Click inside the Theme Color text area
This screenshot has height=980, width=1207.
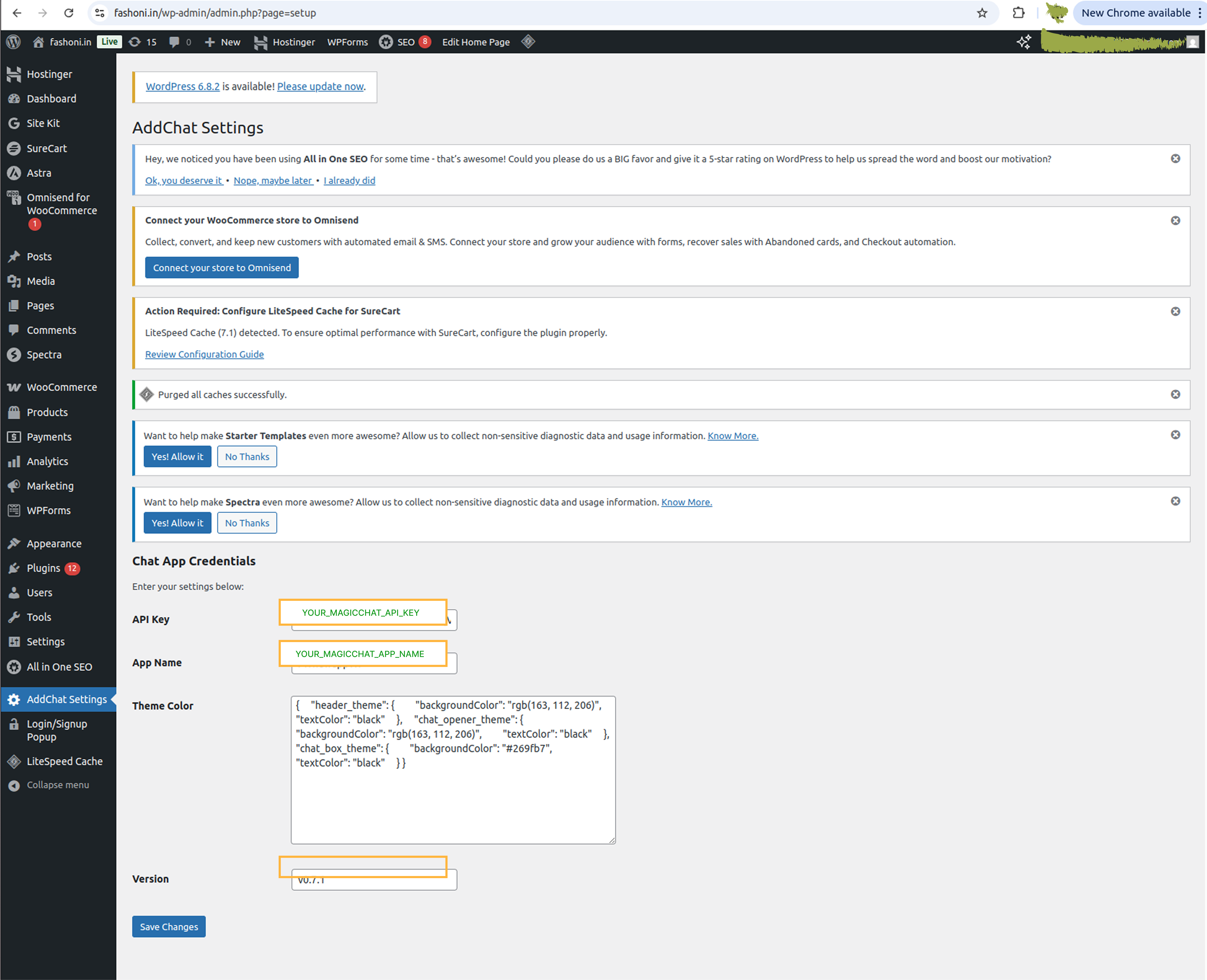(x=453, y=802)
